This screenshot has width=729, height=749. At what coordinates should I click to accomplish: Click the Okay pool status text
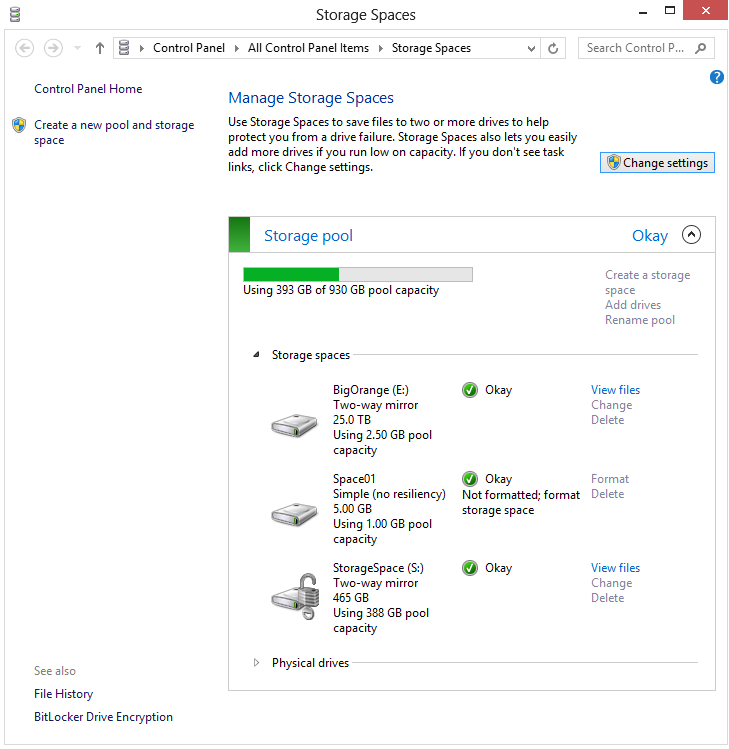[x=650, y=235]
